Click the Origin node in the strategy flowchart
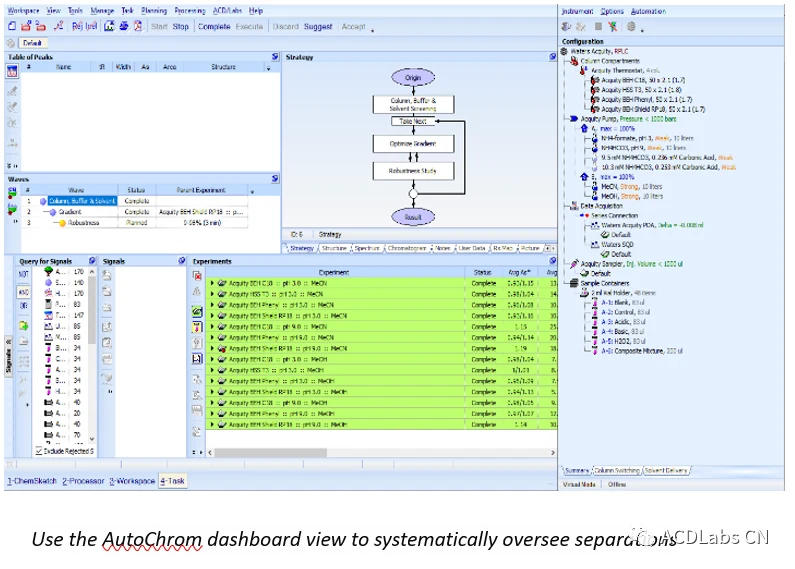Screen dimensions: 795x569 (x=413, y=78)
